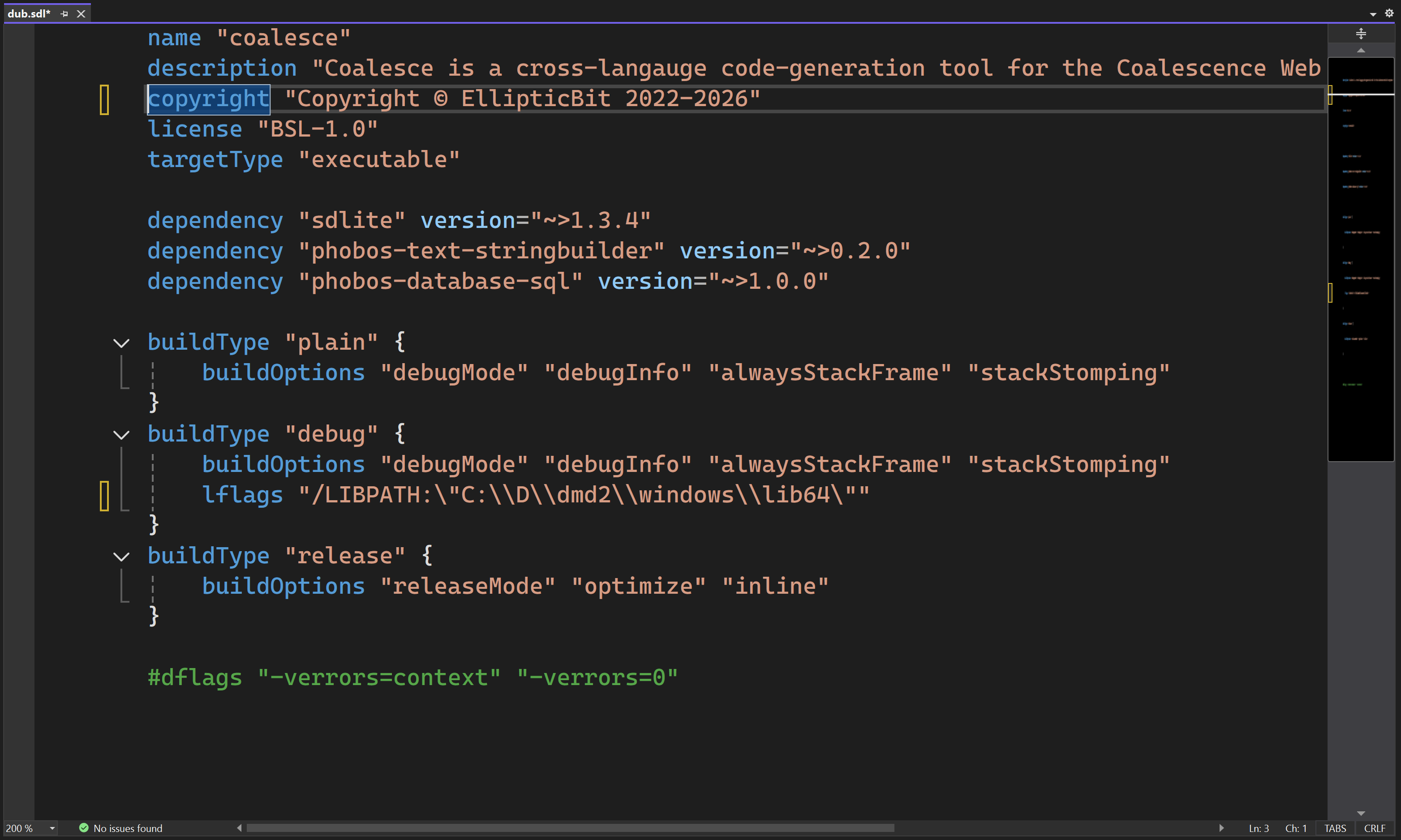Click the "phobos-text-stringbuilder" dependency

pyautogui.click(x=481, y=251)
